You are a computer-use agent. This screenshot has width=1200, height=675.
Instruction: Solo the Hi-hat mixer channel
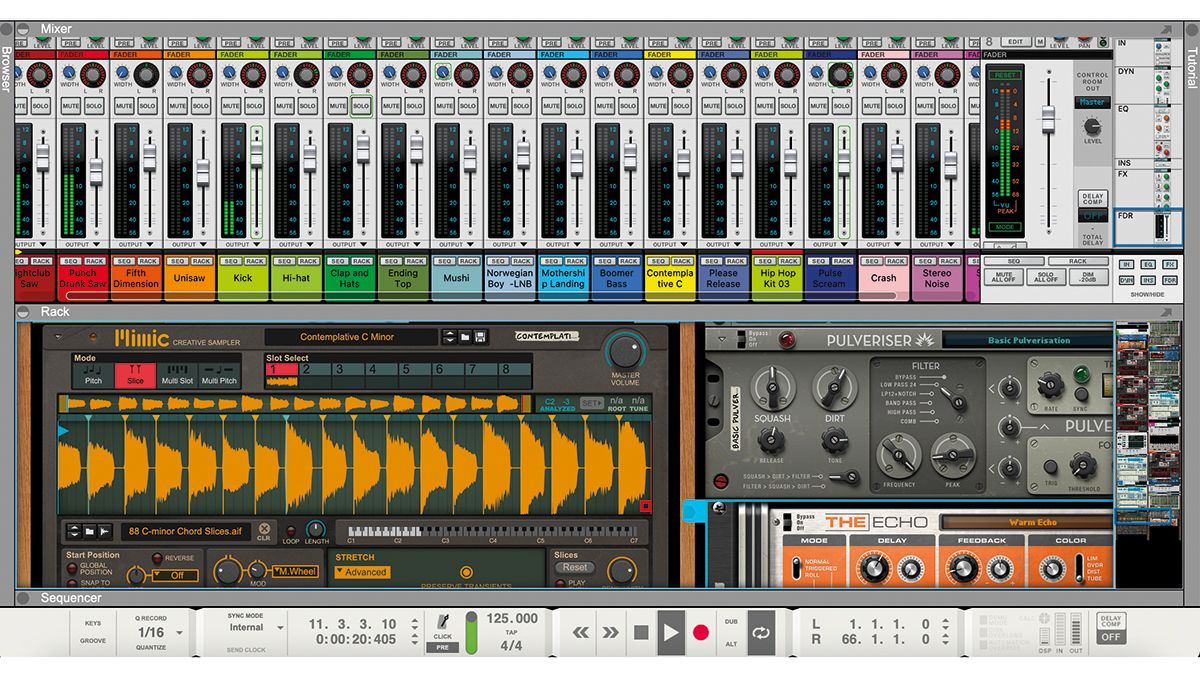(x=307, y=104)
